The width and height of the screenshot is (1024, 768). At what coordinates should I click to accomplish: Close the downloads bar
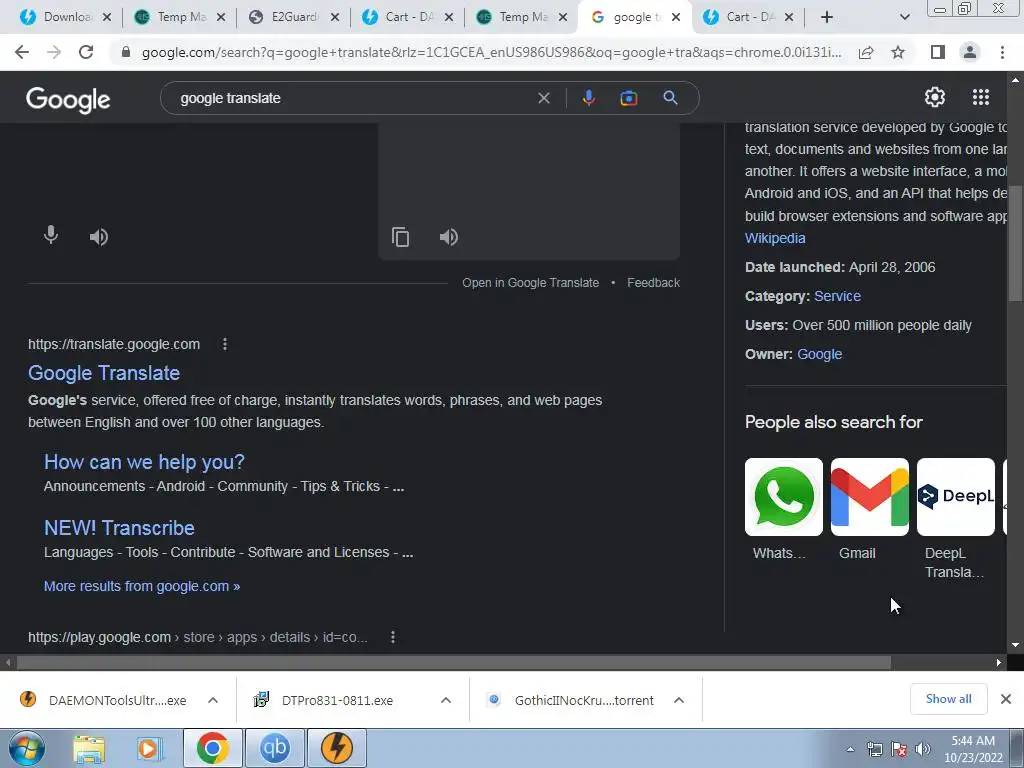coord(1006,699)
